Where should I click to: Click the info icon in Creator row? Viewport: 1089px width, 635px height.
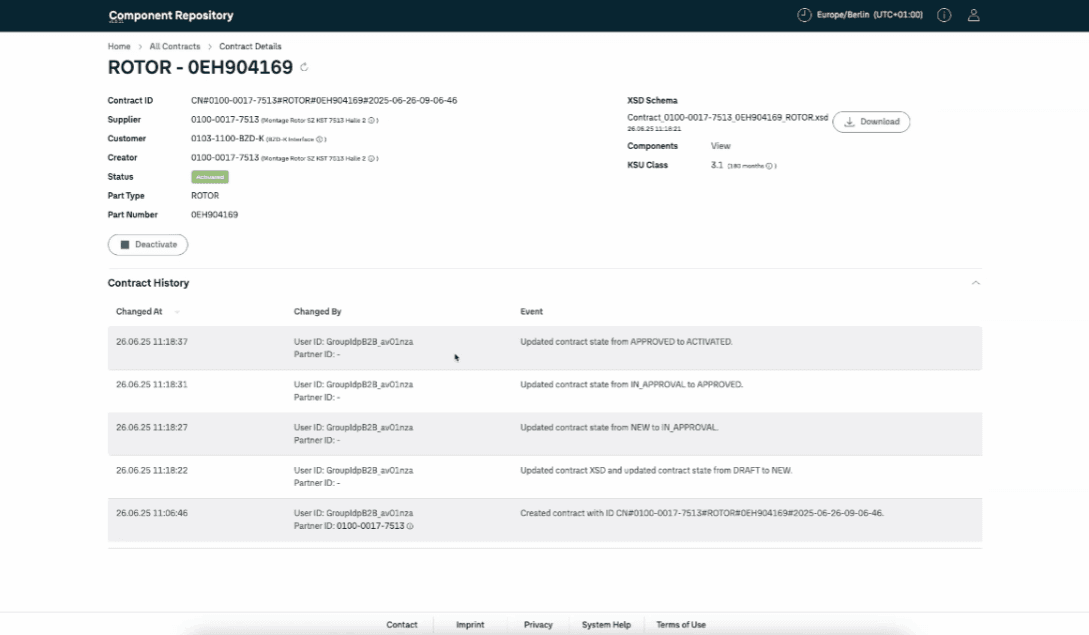click(x=371, y=158)
